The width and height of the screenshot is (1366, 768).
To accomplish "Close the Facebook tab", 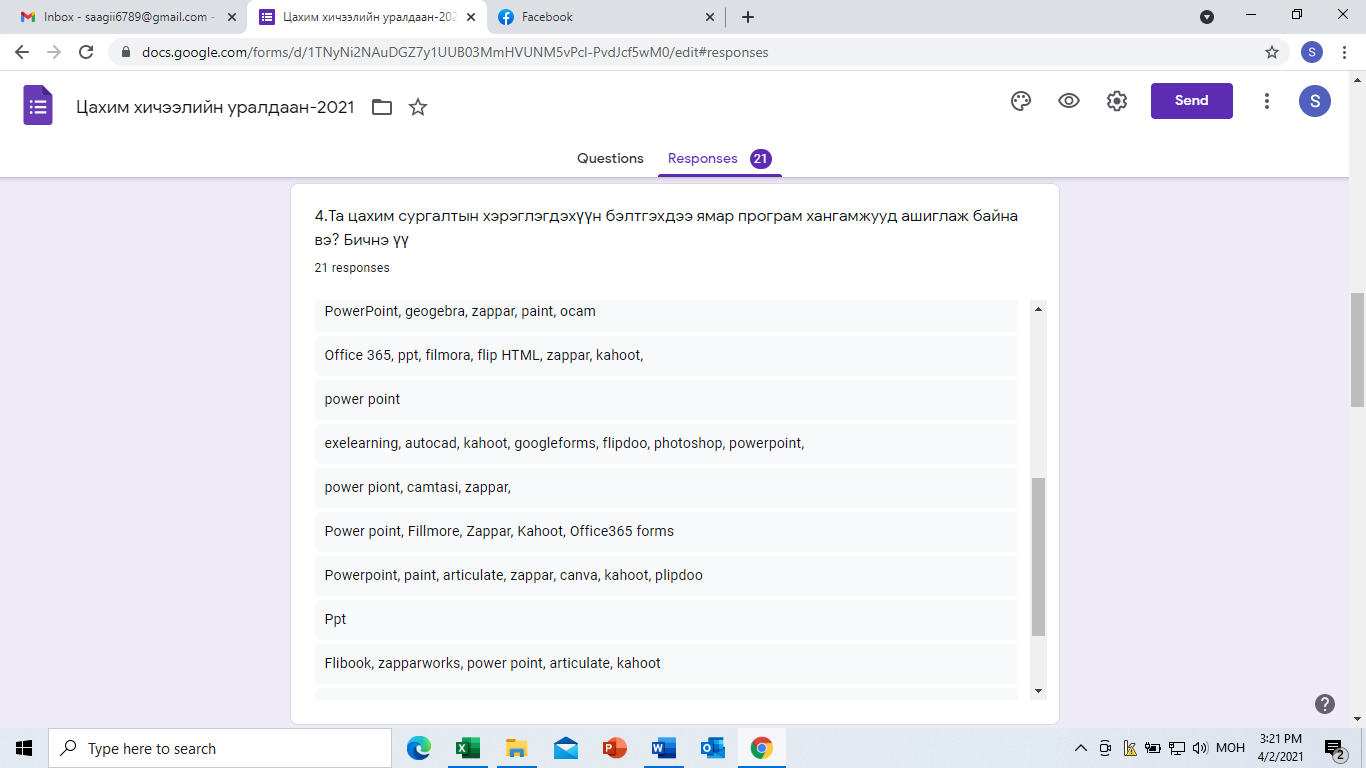I will point(710,17).
